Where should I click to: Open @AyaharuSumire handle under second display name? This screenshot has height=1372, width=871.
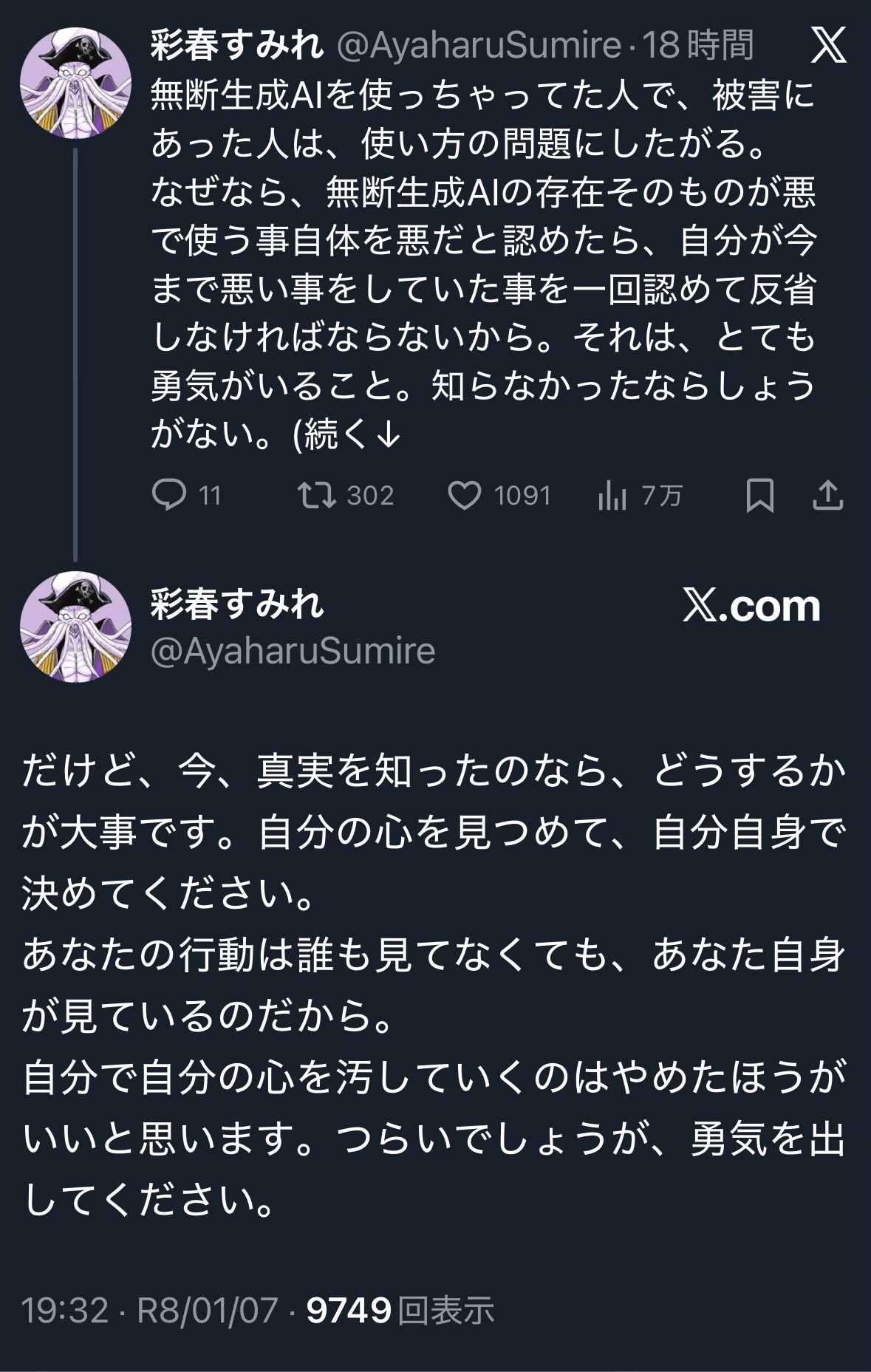point(293,651)
